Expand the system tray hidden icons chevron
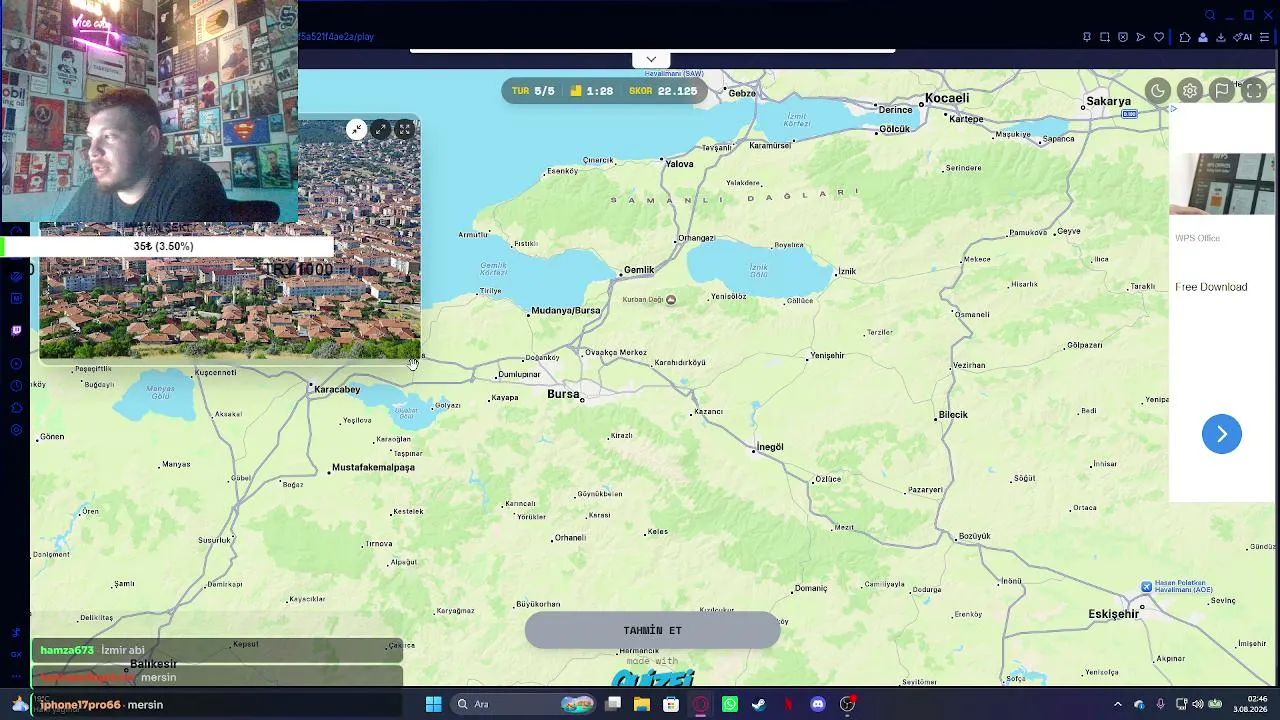1280x720 pixels. [x=1118, y=704]
